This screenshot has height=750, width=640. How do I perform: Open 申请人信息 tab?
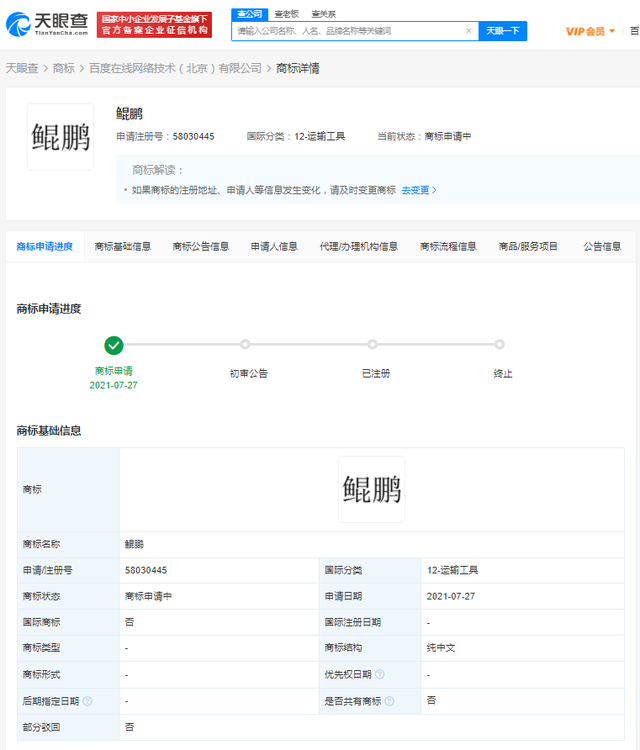(x=274, y=246)
